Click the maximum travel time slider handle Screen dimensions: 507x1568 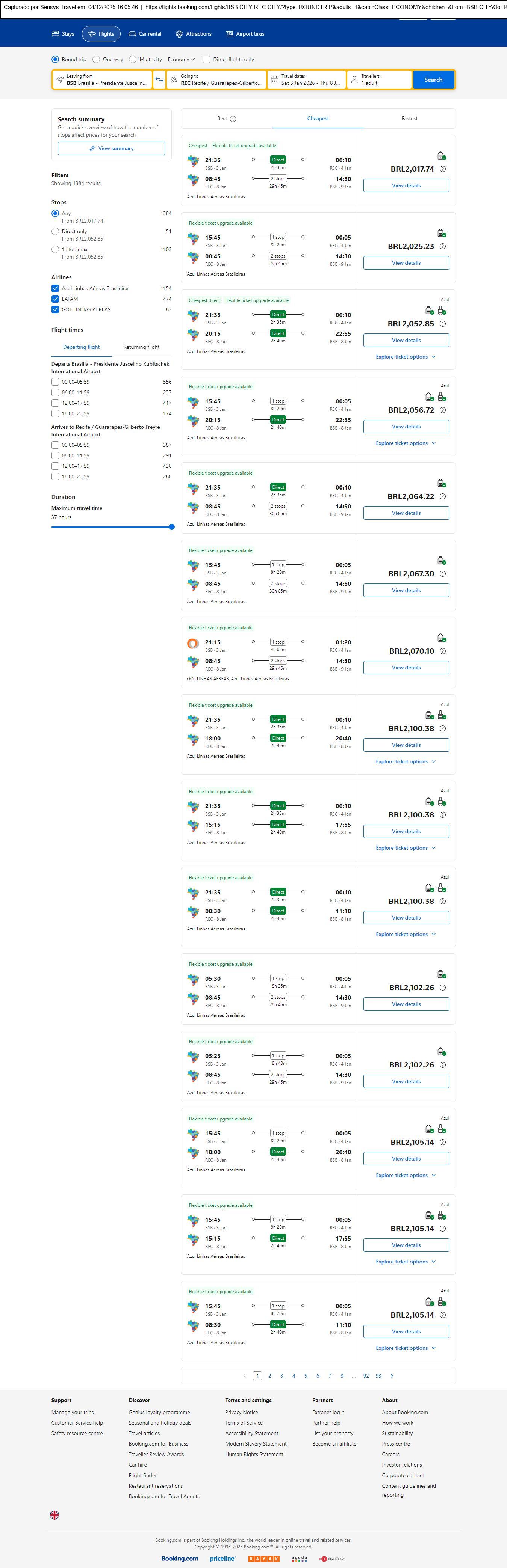(x=172, y=527)
